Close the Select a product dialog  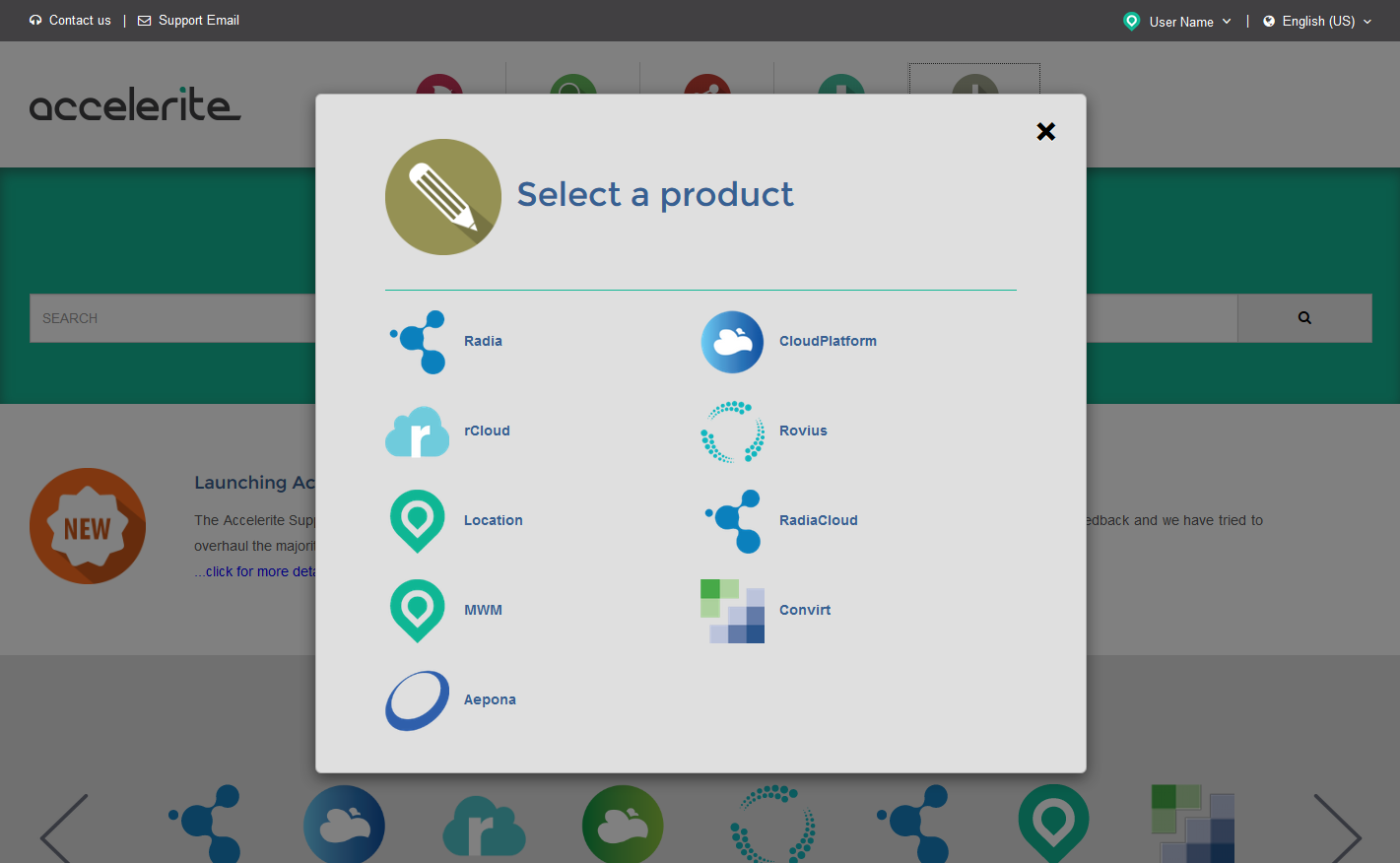1046,131
